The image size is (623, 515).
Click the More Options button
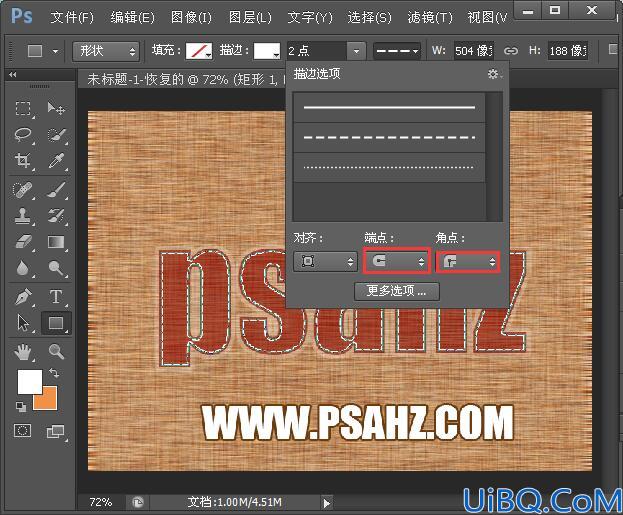point(397,291)
